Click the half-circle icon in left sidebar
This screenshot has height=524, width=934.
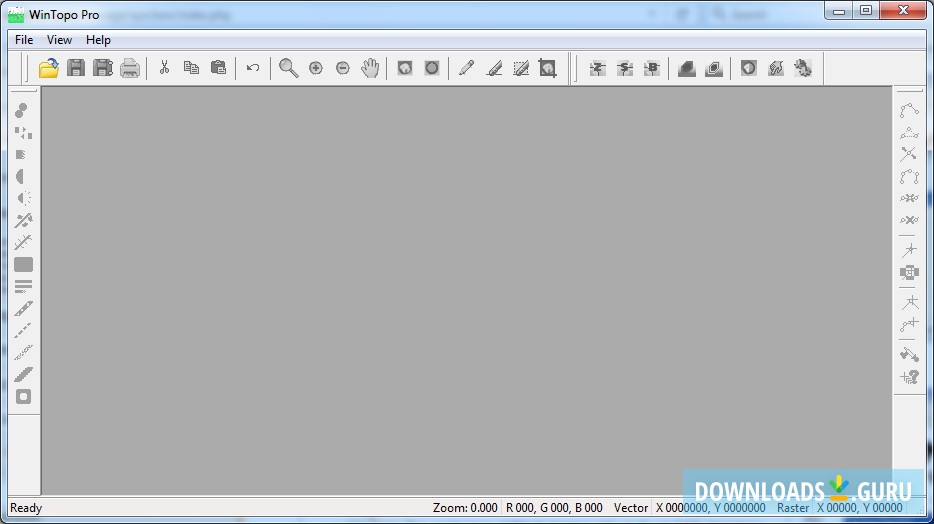[20, 176]
